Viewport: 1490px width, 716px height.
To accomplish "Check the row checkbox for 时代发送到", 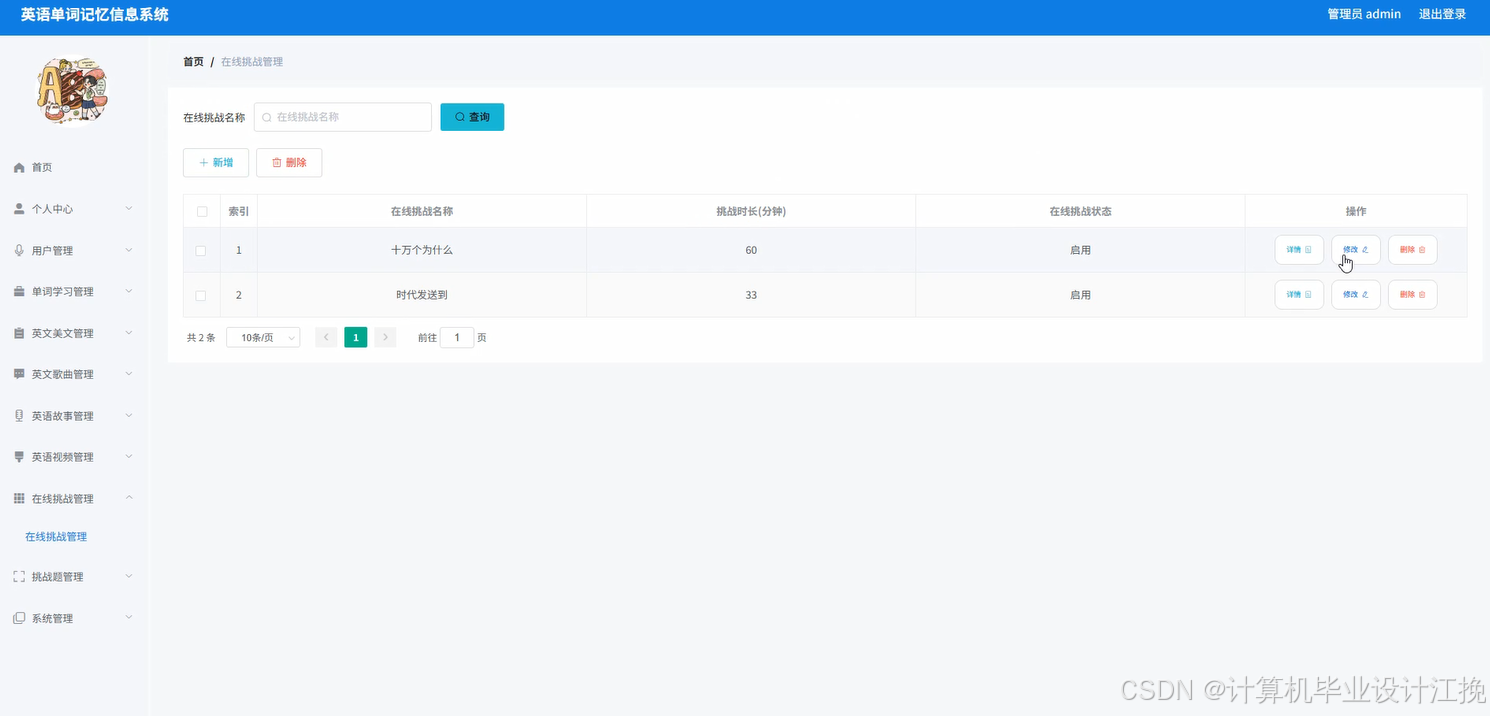I will tap(201, 296).
